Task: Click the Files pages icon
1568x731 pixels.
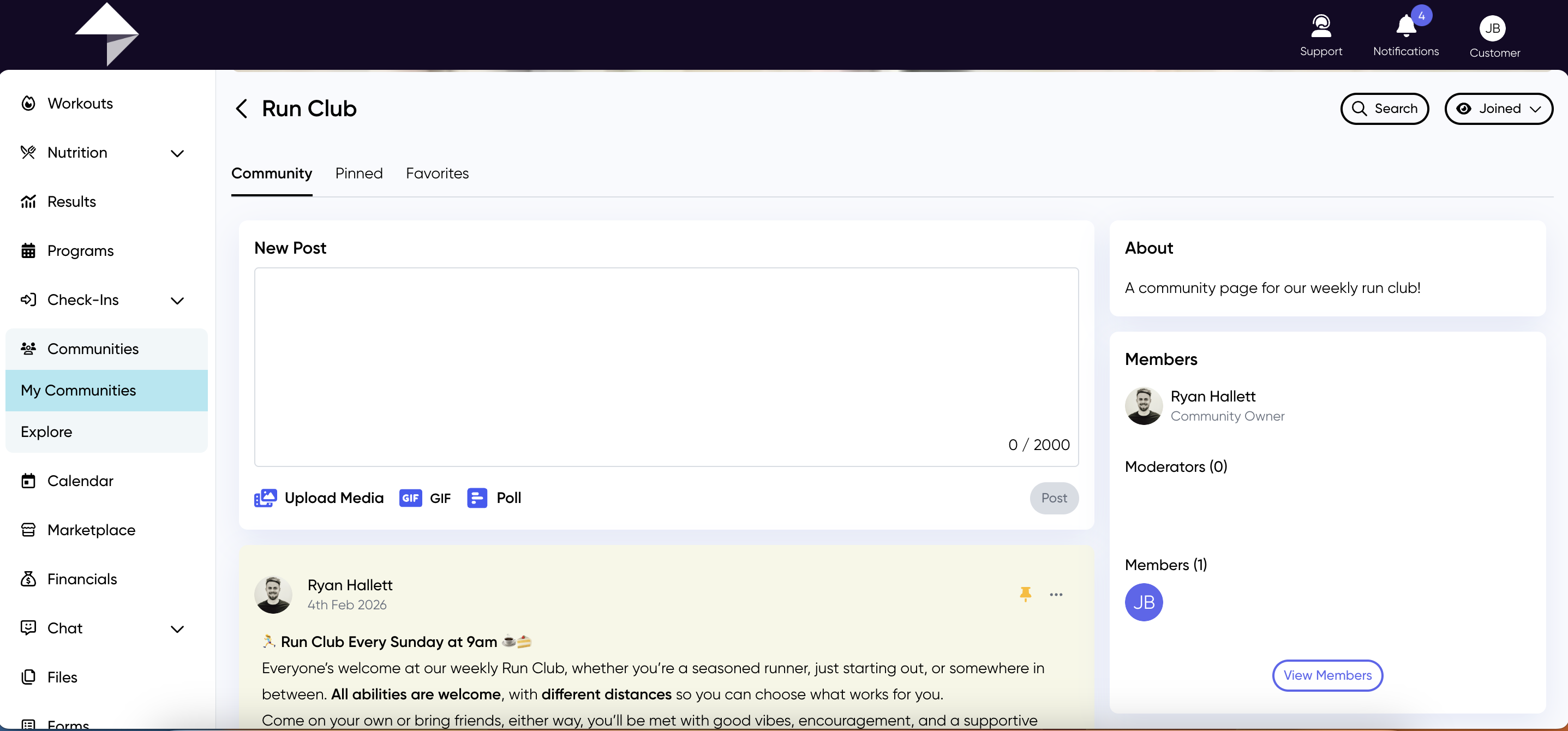Action: (x=28, y=677)
